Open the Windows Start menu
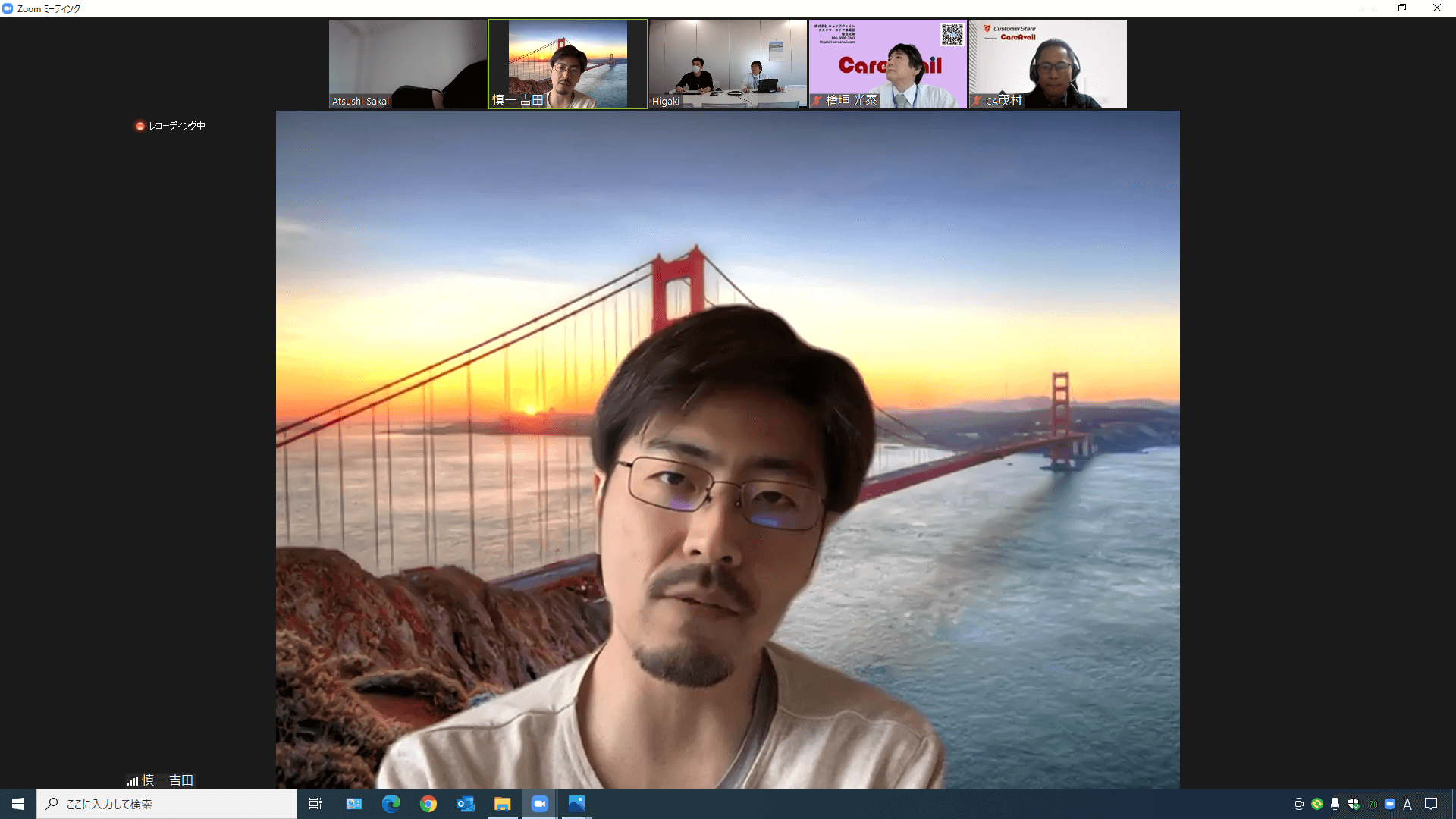This screenshot has width=1456, height=819. [x=18, y=804]
